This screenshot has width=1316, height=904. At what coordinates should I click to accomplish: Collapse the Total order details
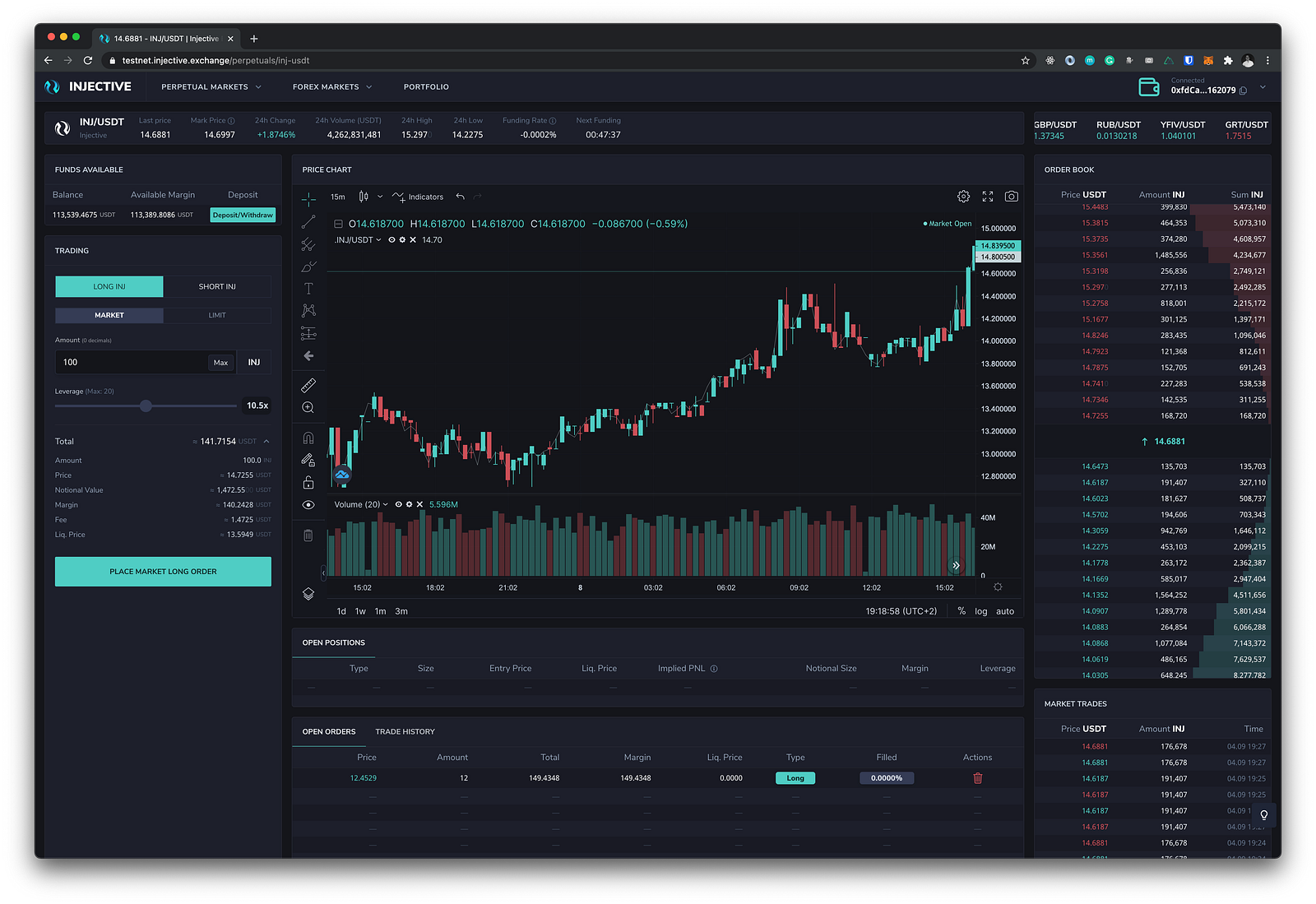(x=266, y=442)
